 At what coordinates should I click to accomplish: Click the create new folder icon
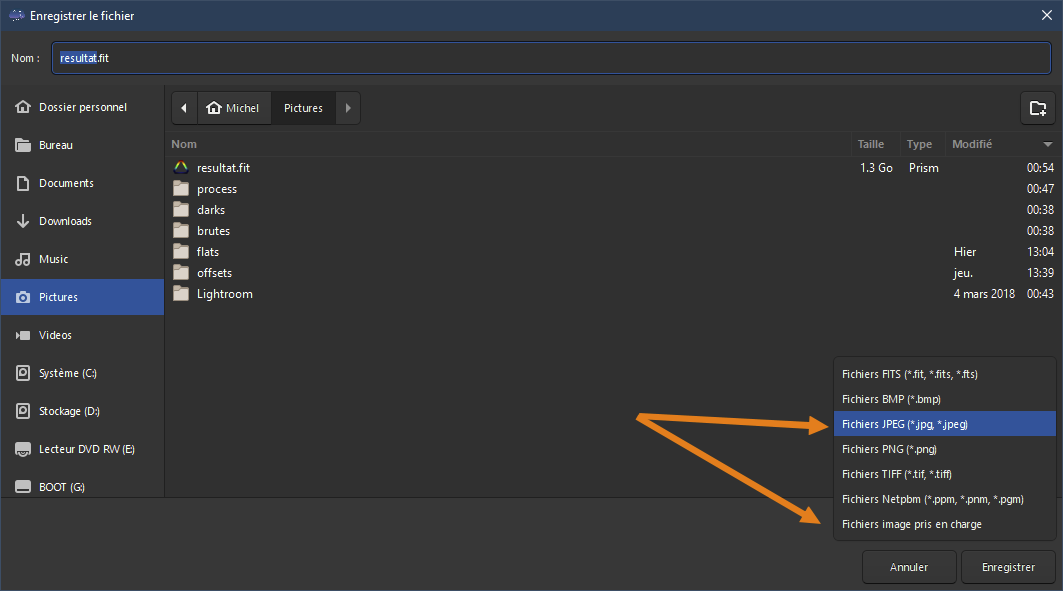pos(1037,108)
